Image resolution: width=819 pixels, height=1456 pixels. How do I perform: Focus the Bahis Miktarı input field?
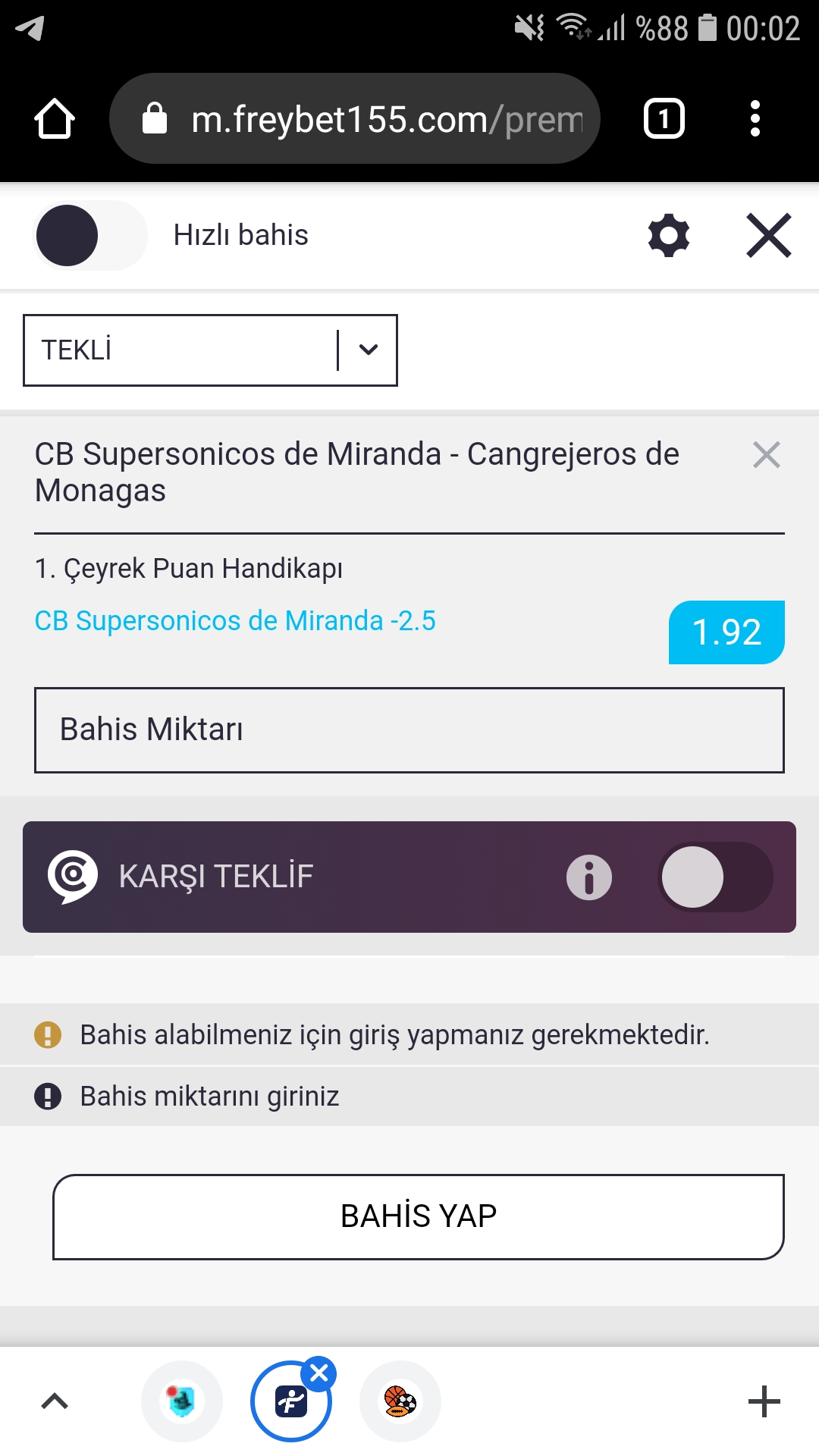click(x=409, y=730)
